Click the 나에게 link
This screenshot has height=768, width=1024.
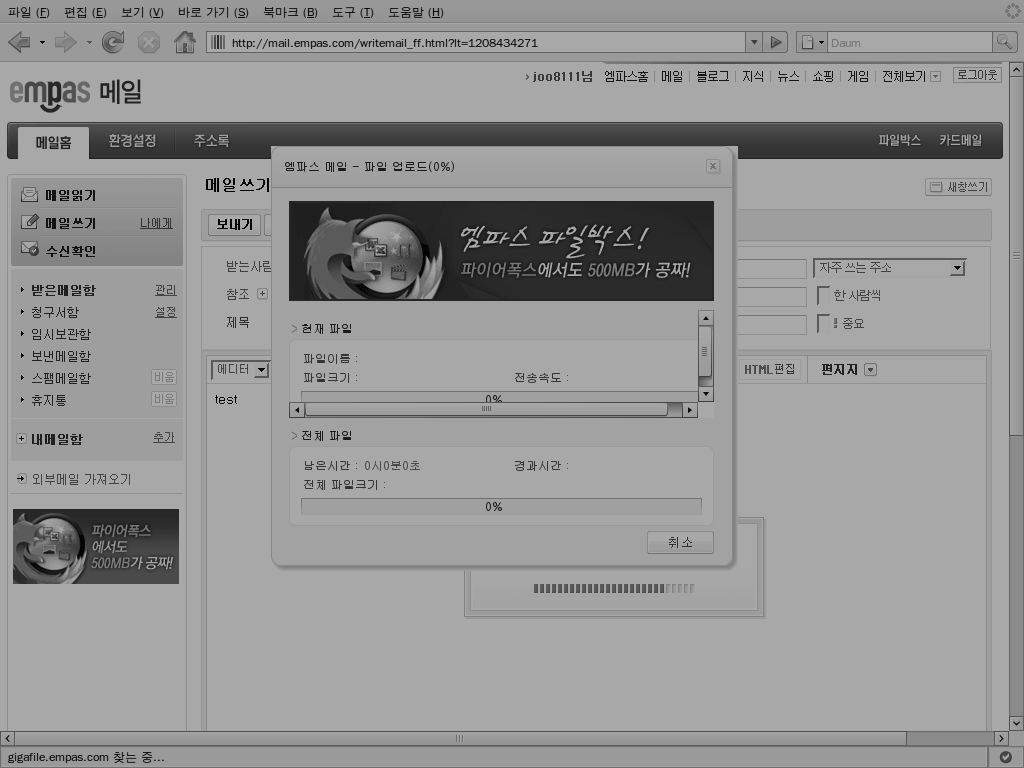156,223
